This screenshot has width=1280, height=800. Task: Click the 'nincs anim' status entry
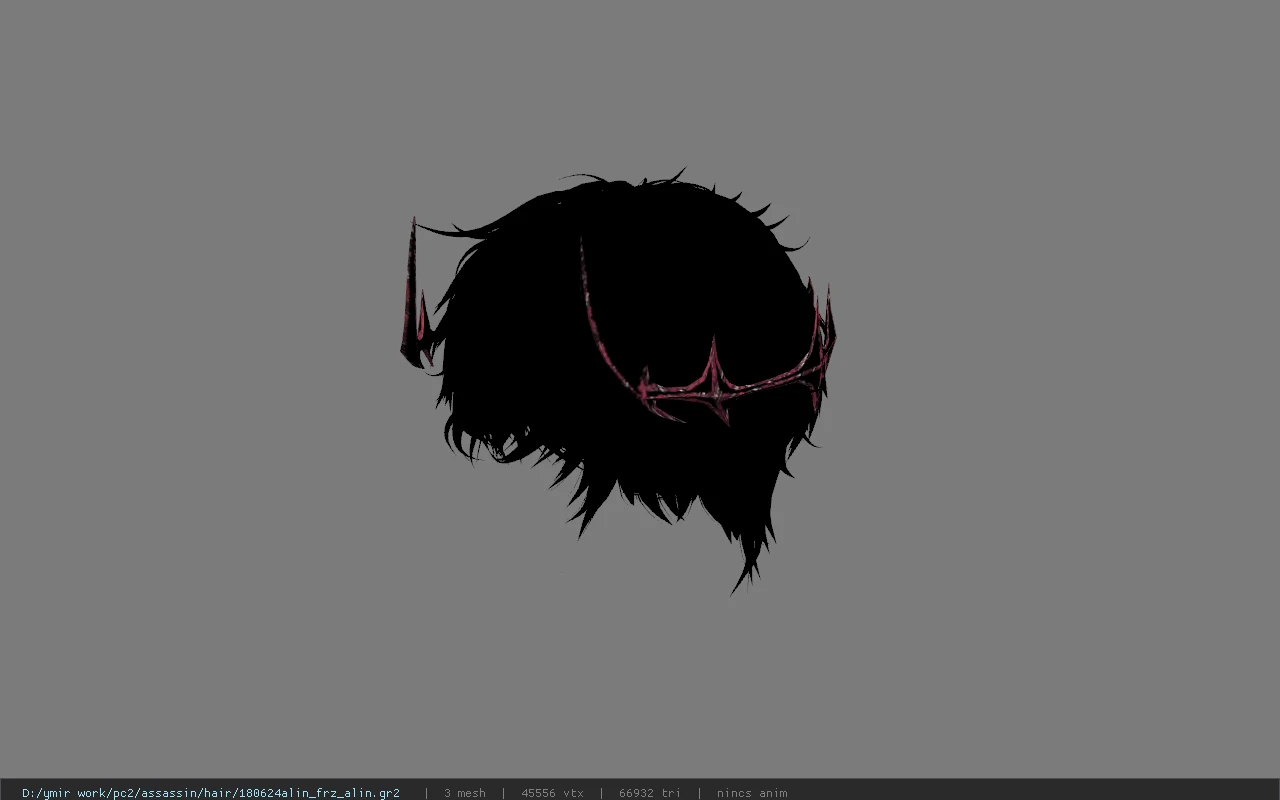pos(752,793)
